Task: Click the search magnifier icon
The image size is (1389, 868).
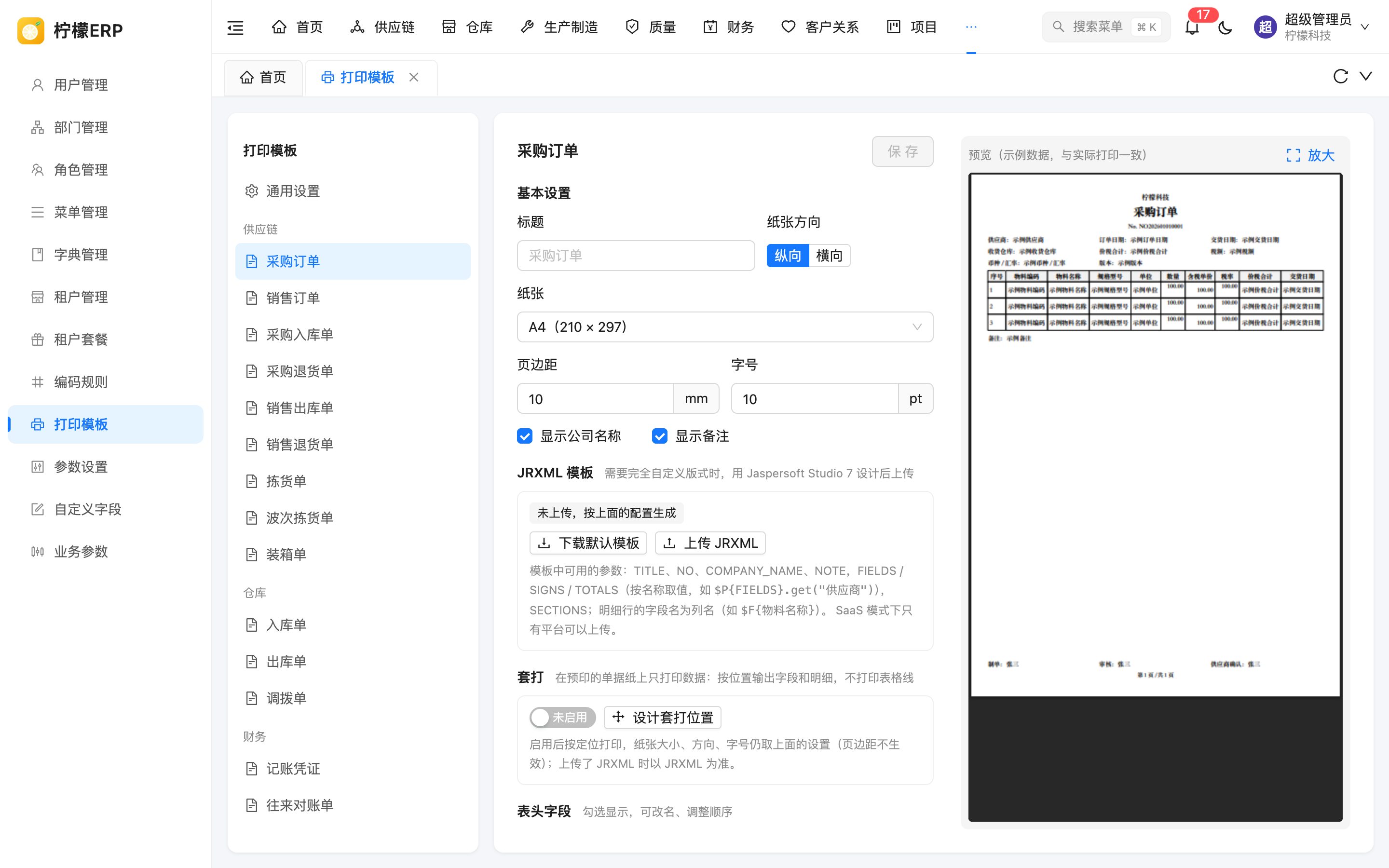Action: (x=1058, y=27)
